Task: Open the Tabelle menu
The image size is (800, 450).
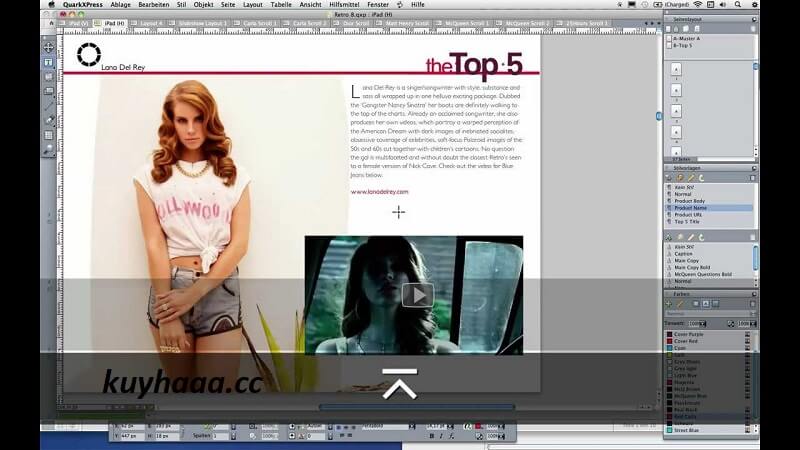Action: (x=281, y=5)
